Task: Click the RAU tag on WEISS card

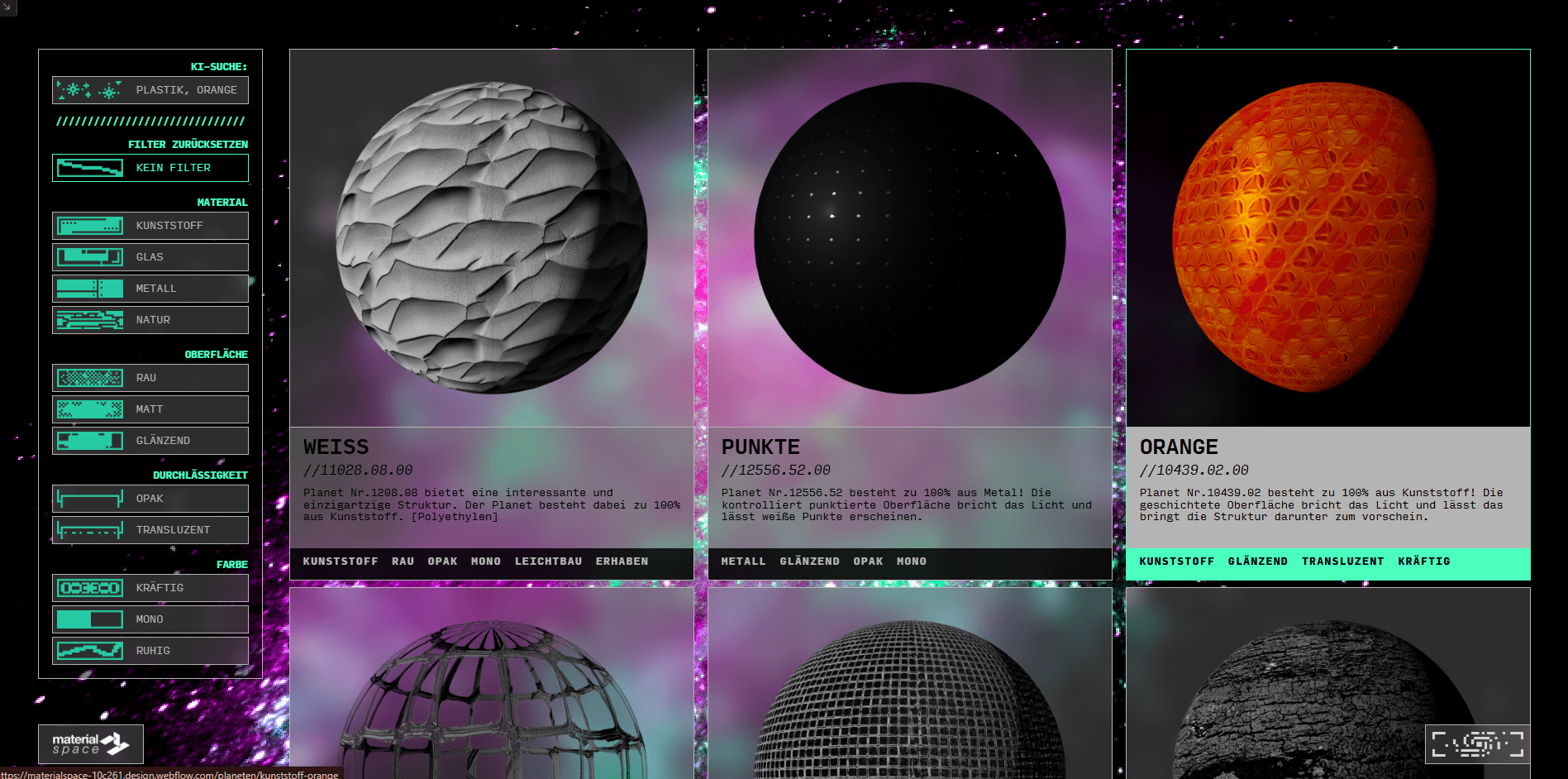Action: (403, 562)
